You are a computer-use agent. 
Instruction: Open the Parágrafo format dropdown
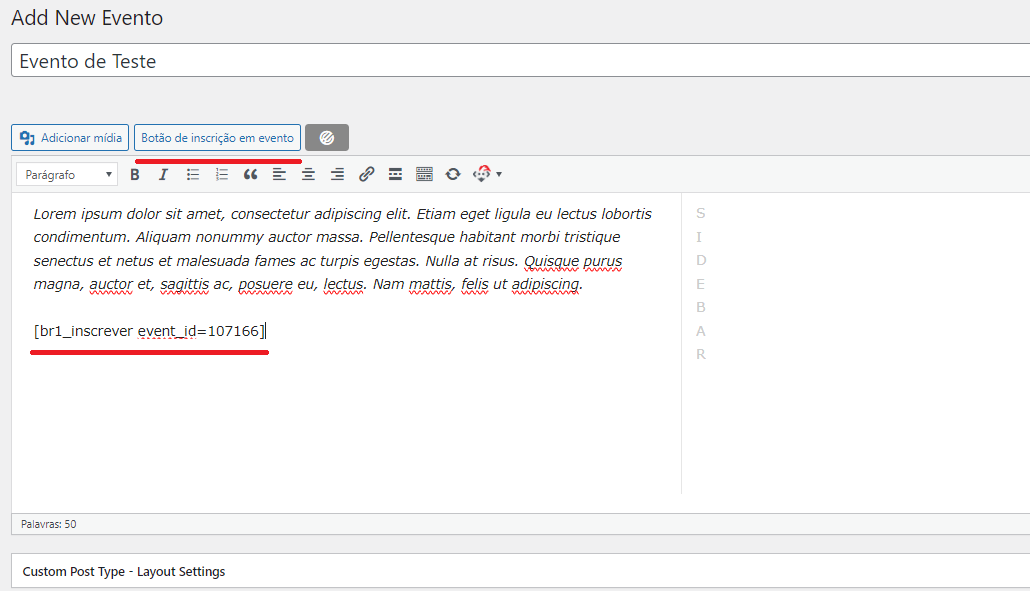point(68,174)
